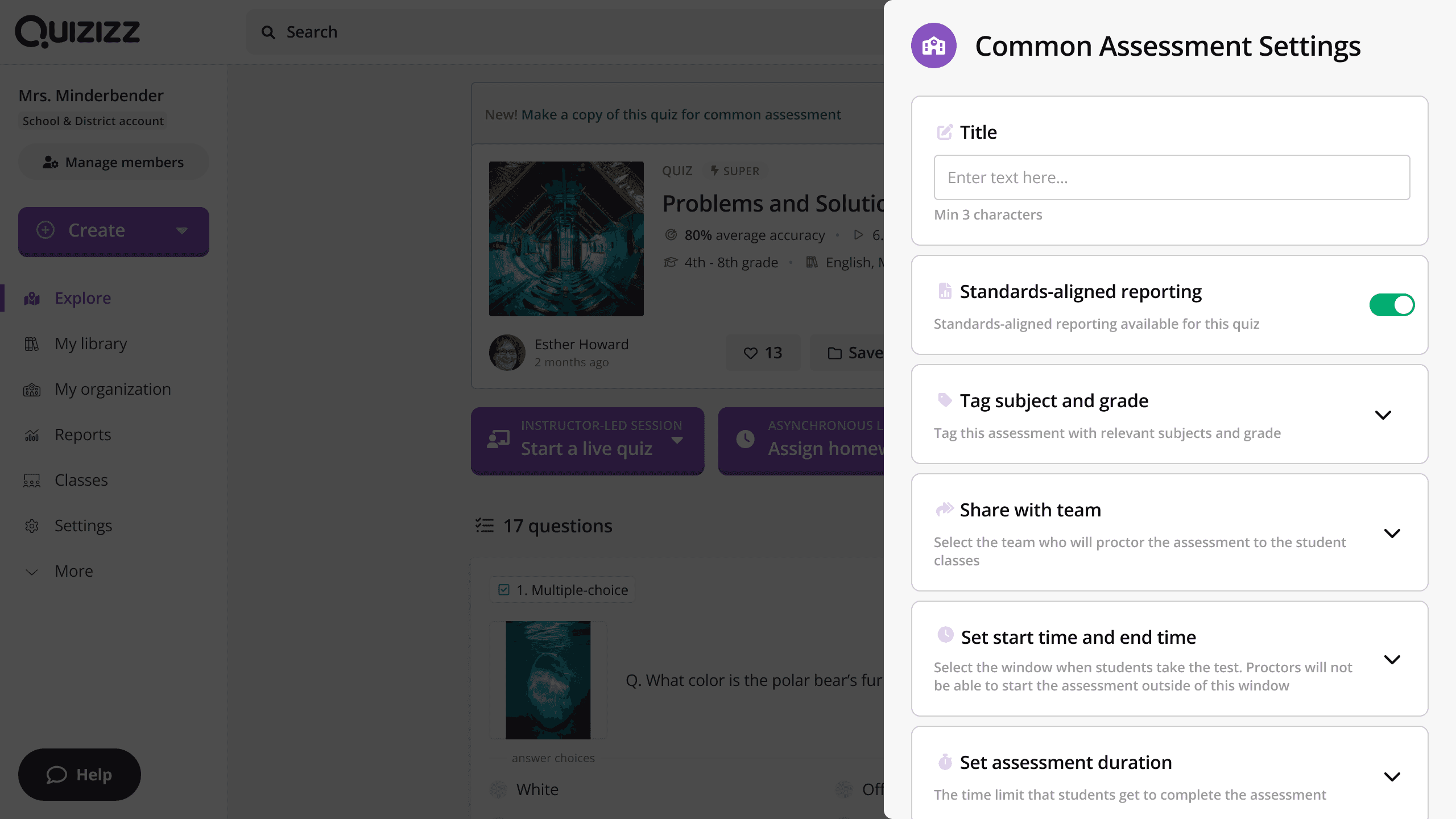This screenshot has width=1456, height=819.
Task: Click the heart like icon
Action: (750, 353)
